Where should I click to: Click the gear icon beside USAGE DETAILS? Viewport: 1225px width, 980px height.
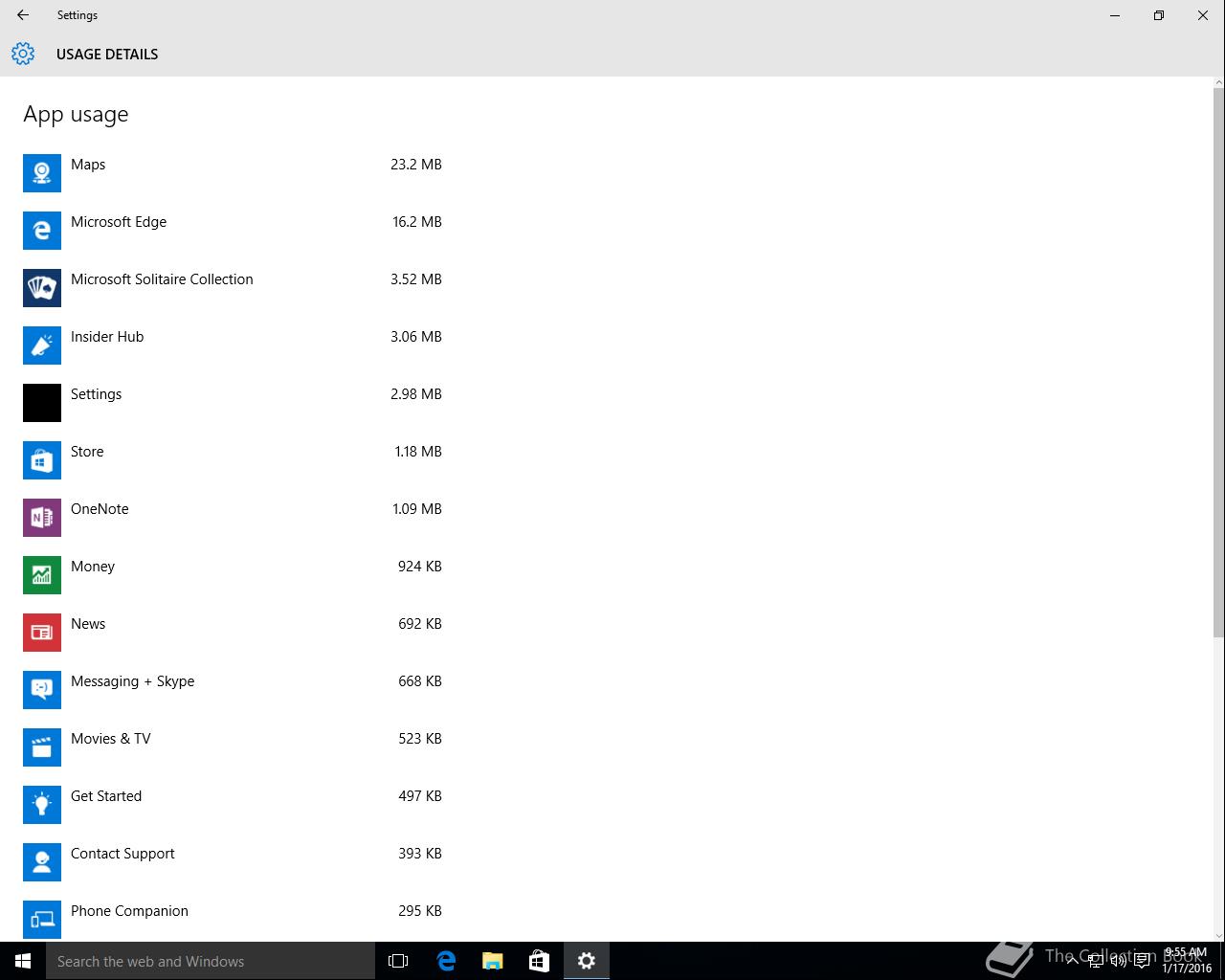click(23, 54)
